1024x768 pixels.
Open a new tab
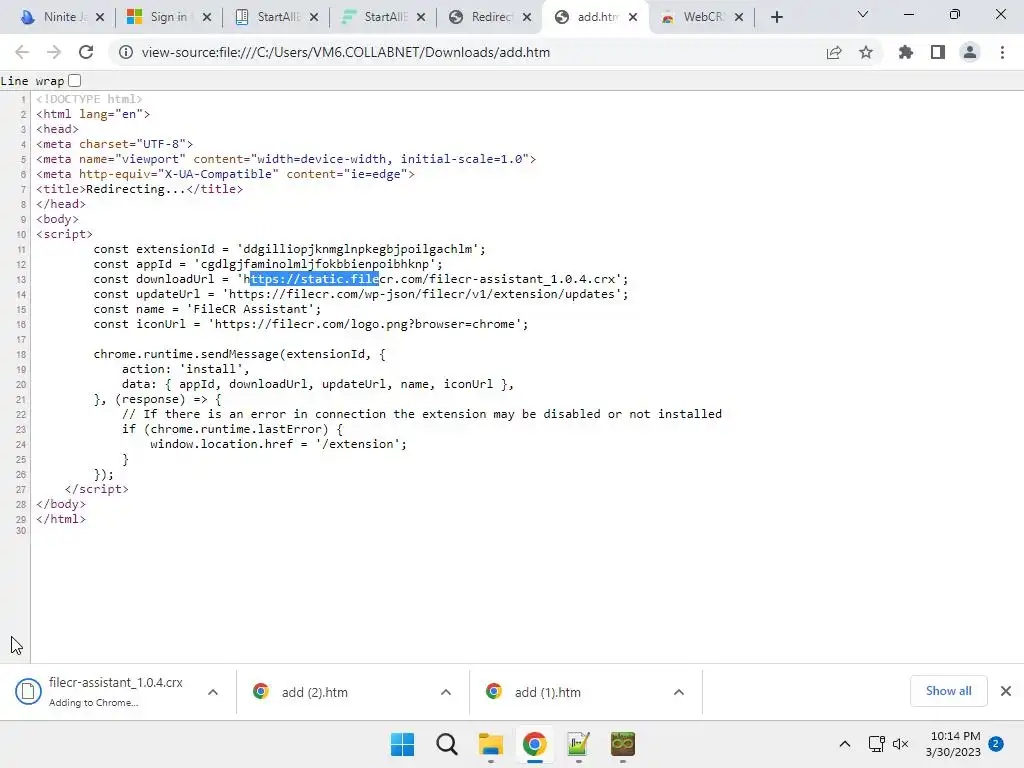(x=776, y=17)
